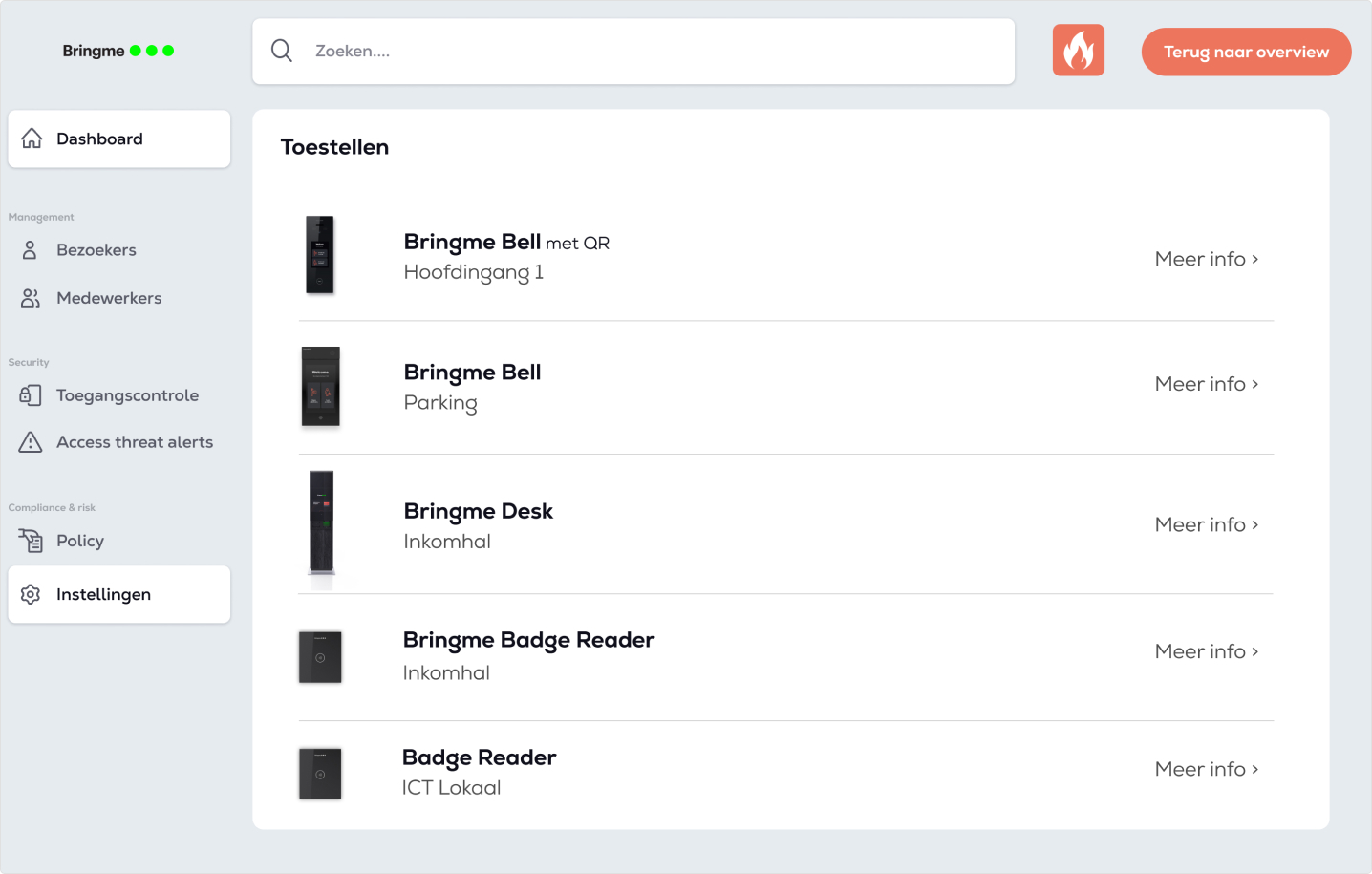Select the 'Bringme Bell met QR' title
Image resolution: width=1372 pixels, height=874 pixels.
(x=506, y=243)
